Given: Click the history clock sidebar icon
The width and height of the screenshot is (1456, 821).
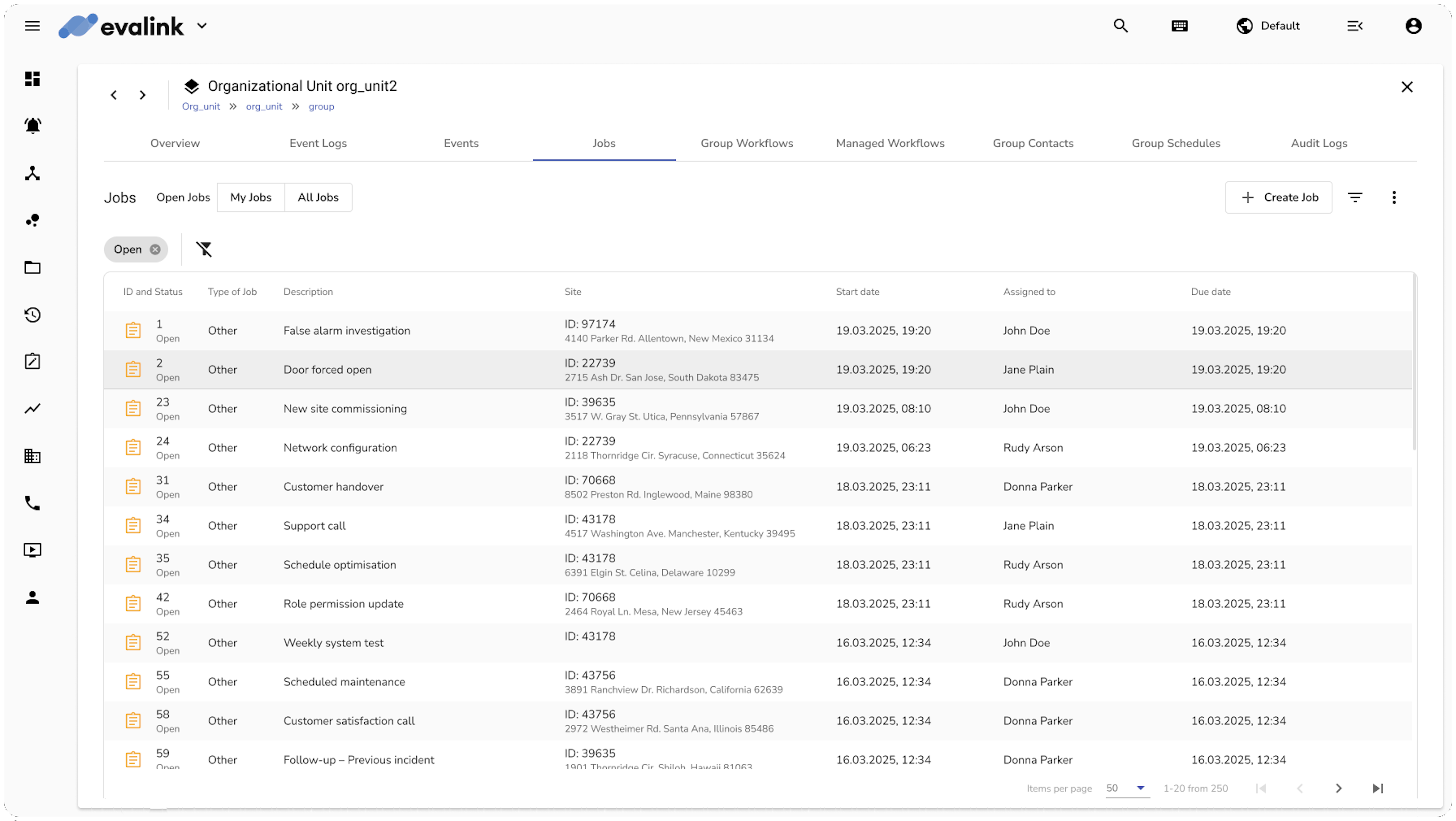Looking at the screenshot, I should coord(33,315).
